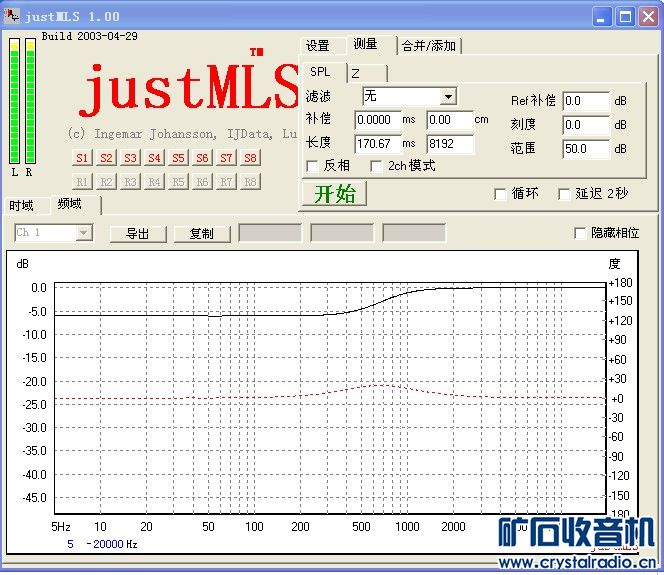Image resolution: width=664 pixels, height=575 pixels.
Task: Enable the 循环 loop checkbox
Action: click(x=500, y=194)
